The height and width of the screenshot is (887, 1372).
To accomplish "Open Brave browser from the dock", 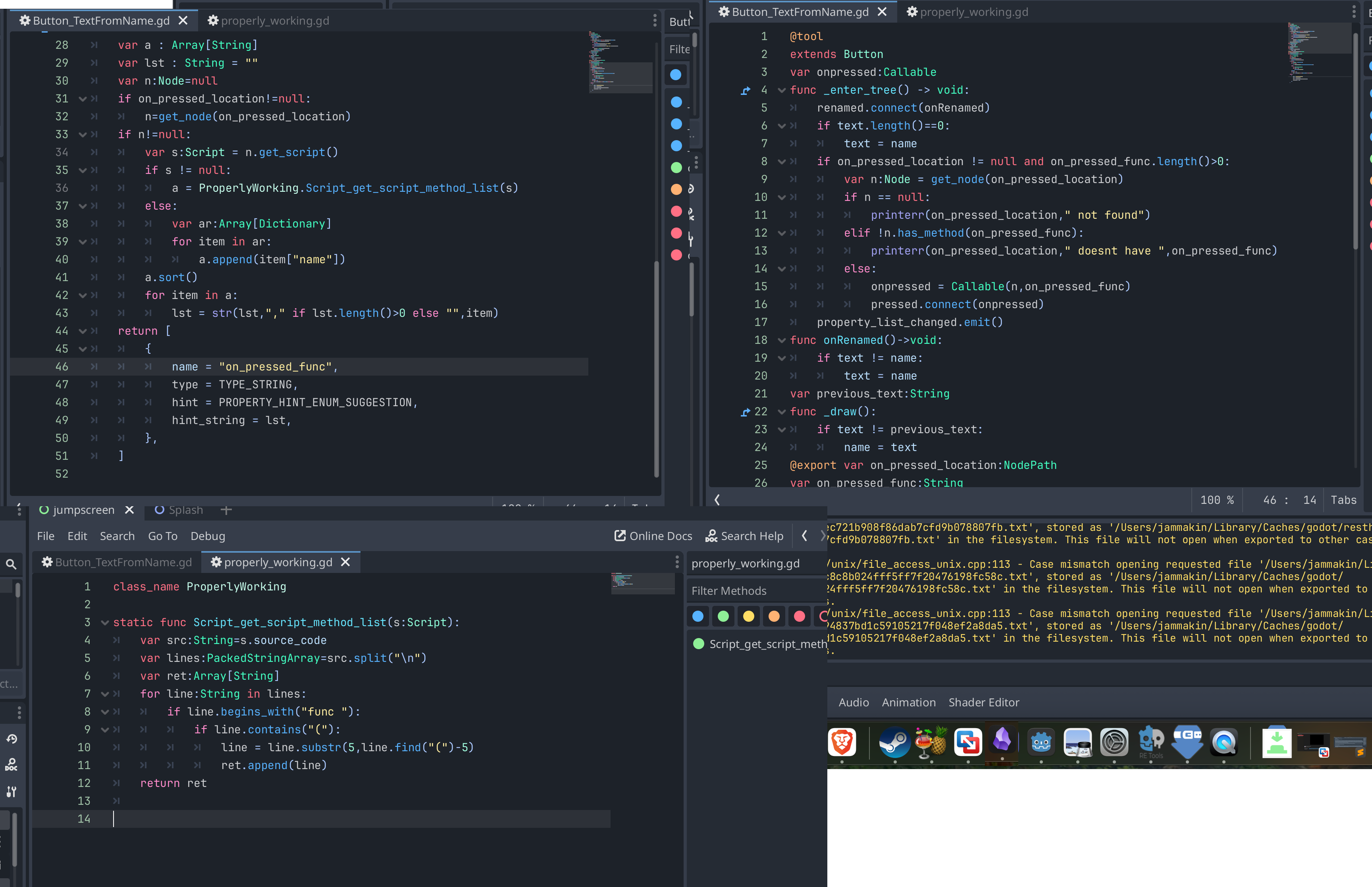I will [842, 742].
